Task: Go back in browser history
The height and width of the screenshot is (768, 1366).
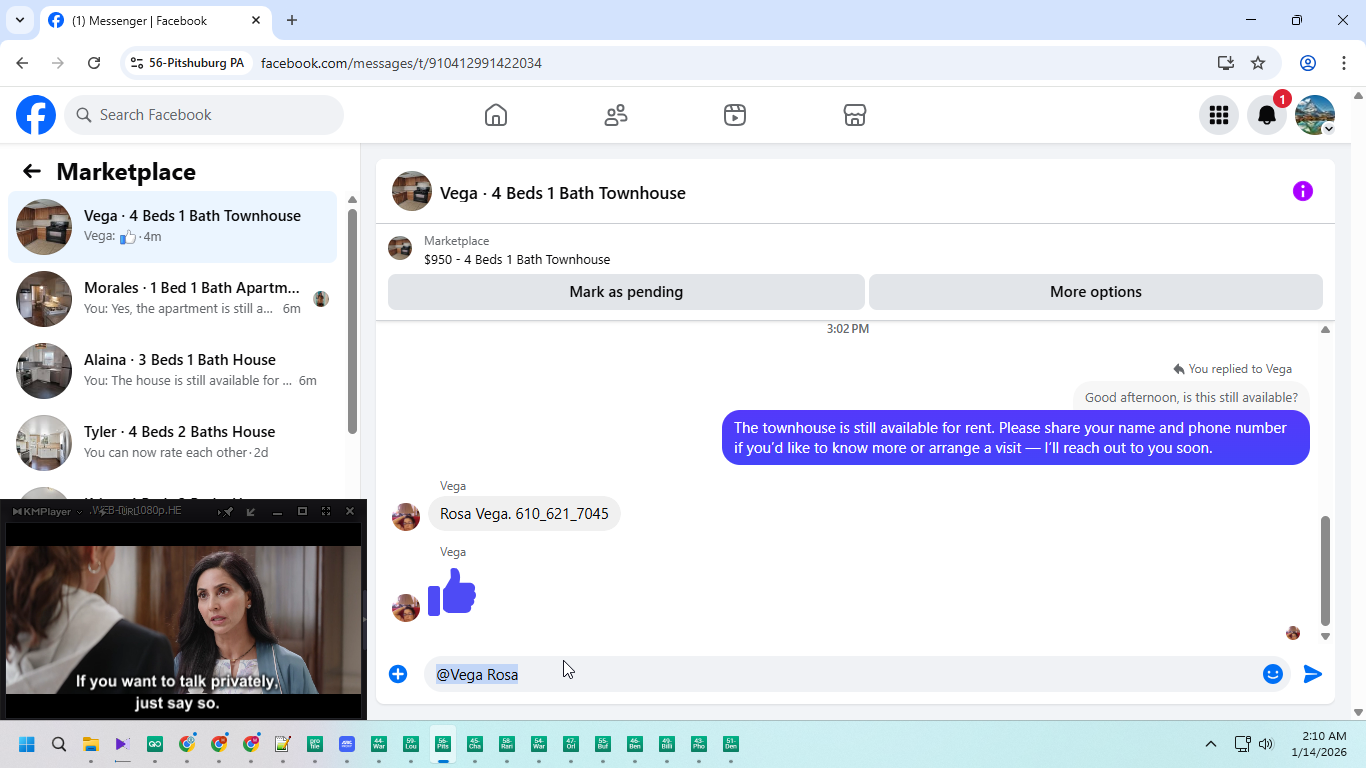Action: pos(22,63)
